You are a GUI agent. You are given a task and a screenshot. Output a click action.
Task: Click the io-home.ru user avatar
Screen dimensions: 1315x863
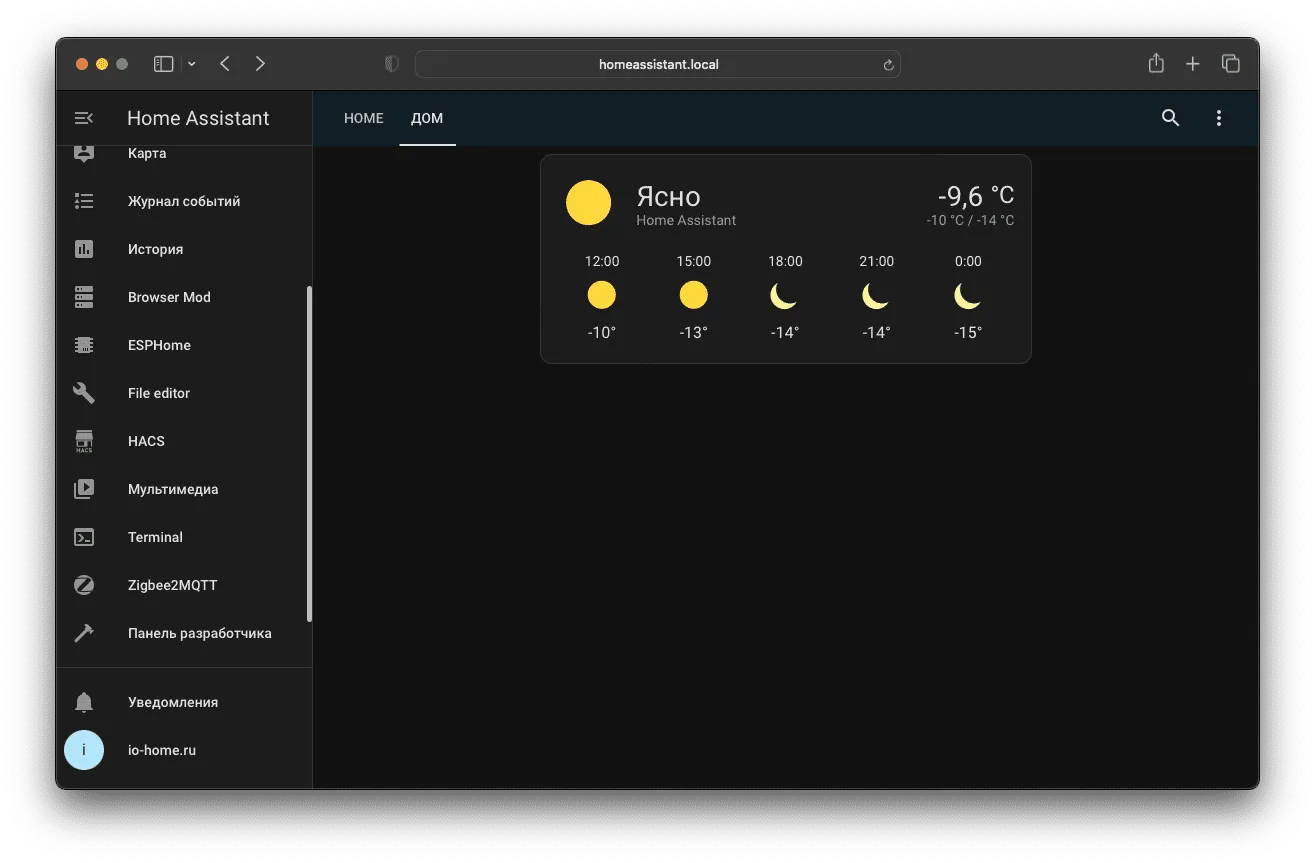pos(84,750)
